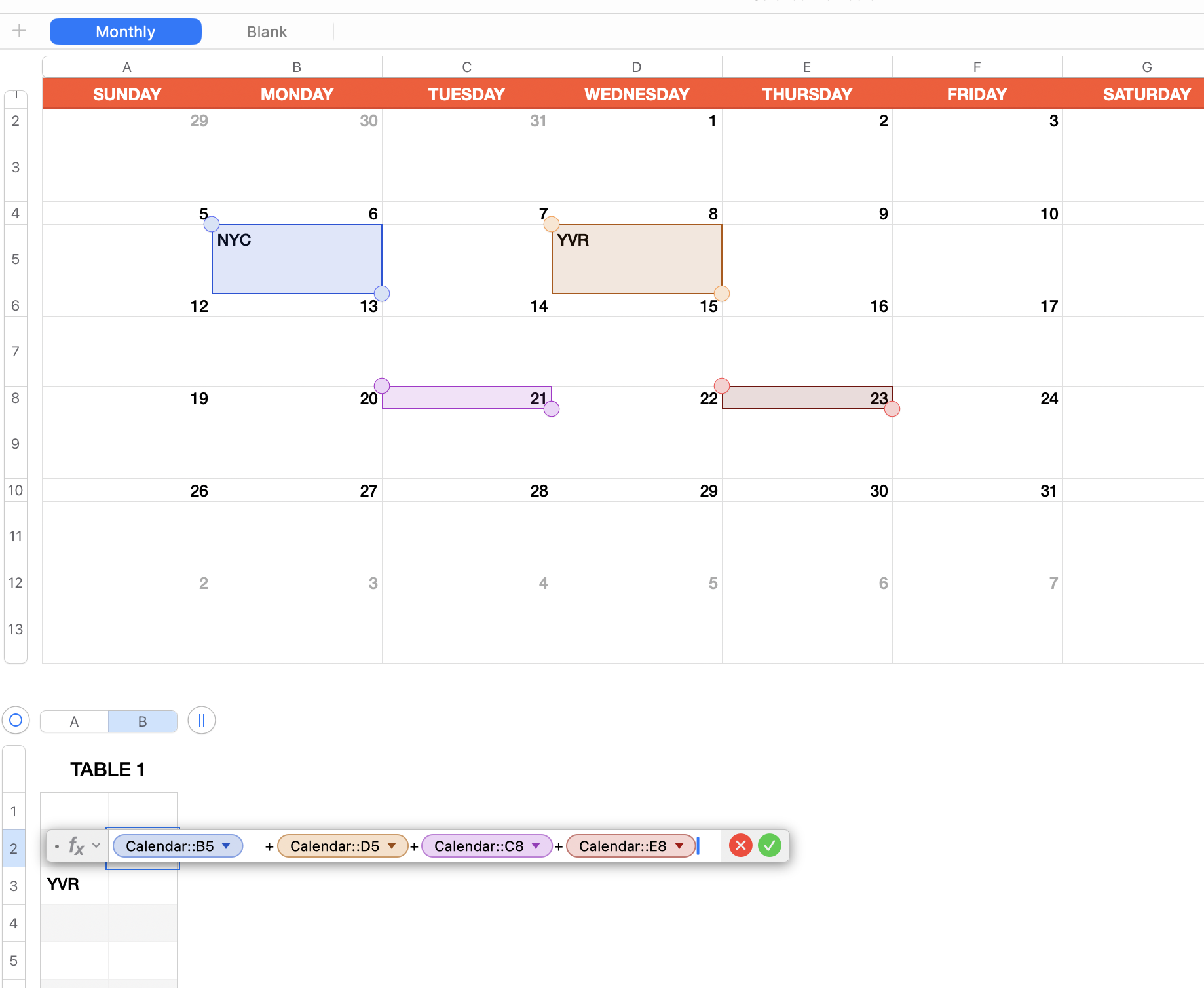The width and height of the screenshot is (1204, 988).
Task: Click the SATURDAY header cell
Action: (x=1133, y=94)
